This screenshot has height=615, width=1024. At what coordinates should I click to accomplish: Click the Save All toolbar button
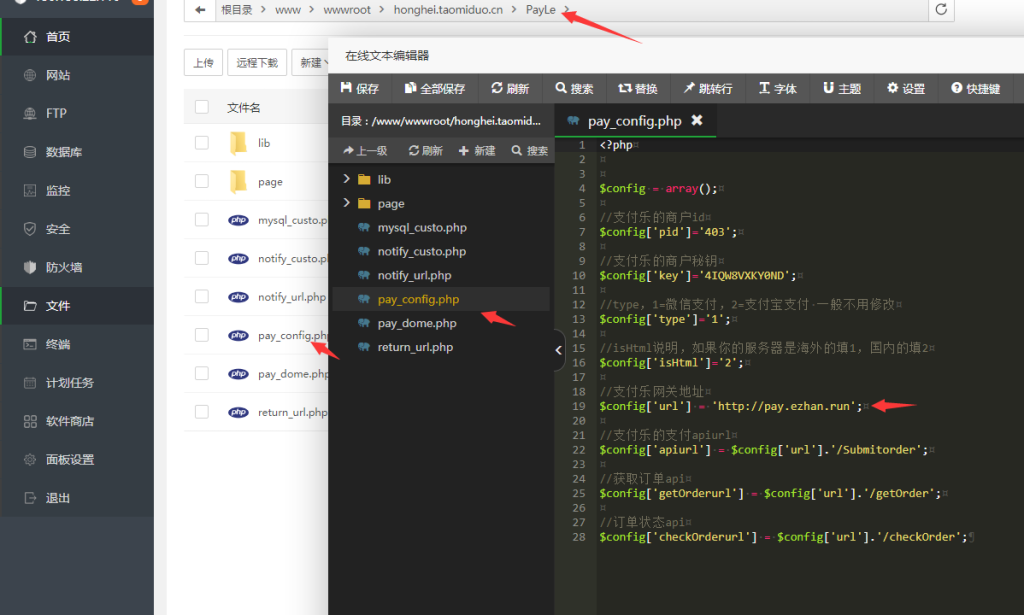(435, 88)
